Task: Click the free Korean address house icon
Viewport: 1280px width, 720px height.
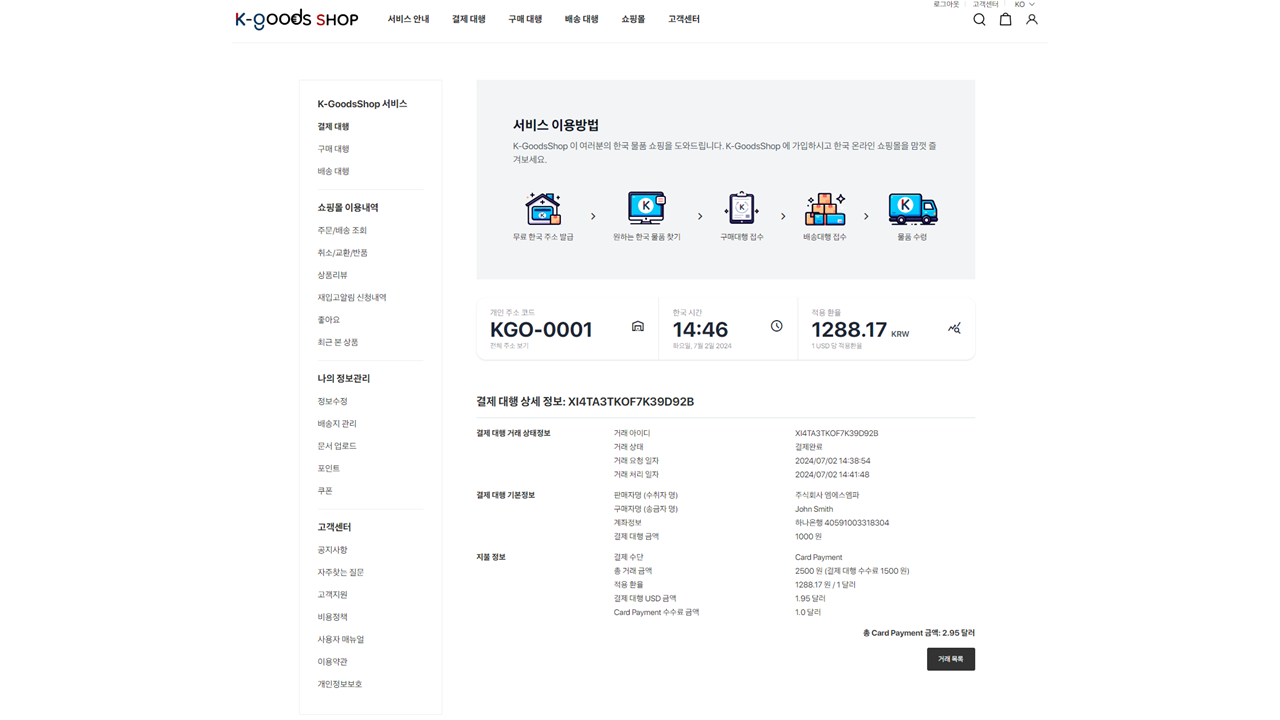Action: [543, 209]
